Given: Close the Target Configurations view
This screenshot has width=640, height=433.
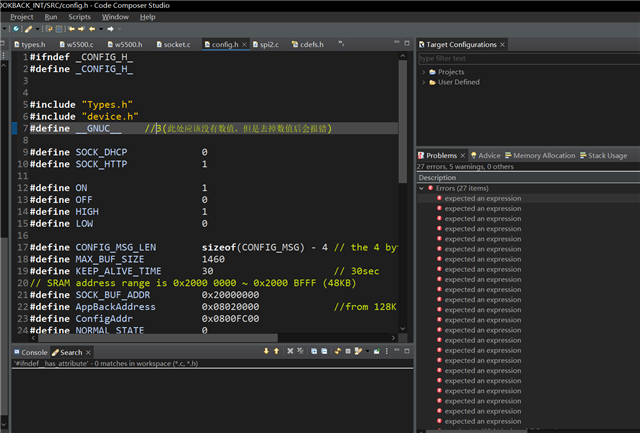Looking at the screenshot, I should [503, 45].
